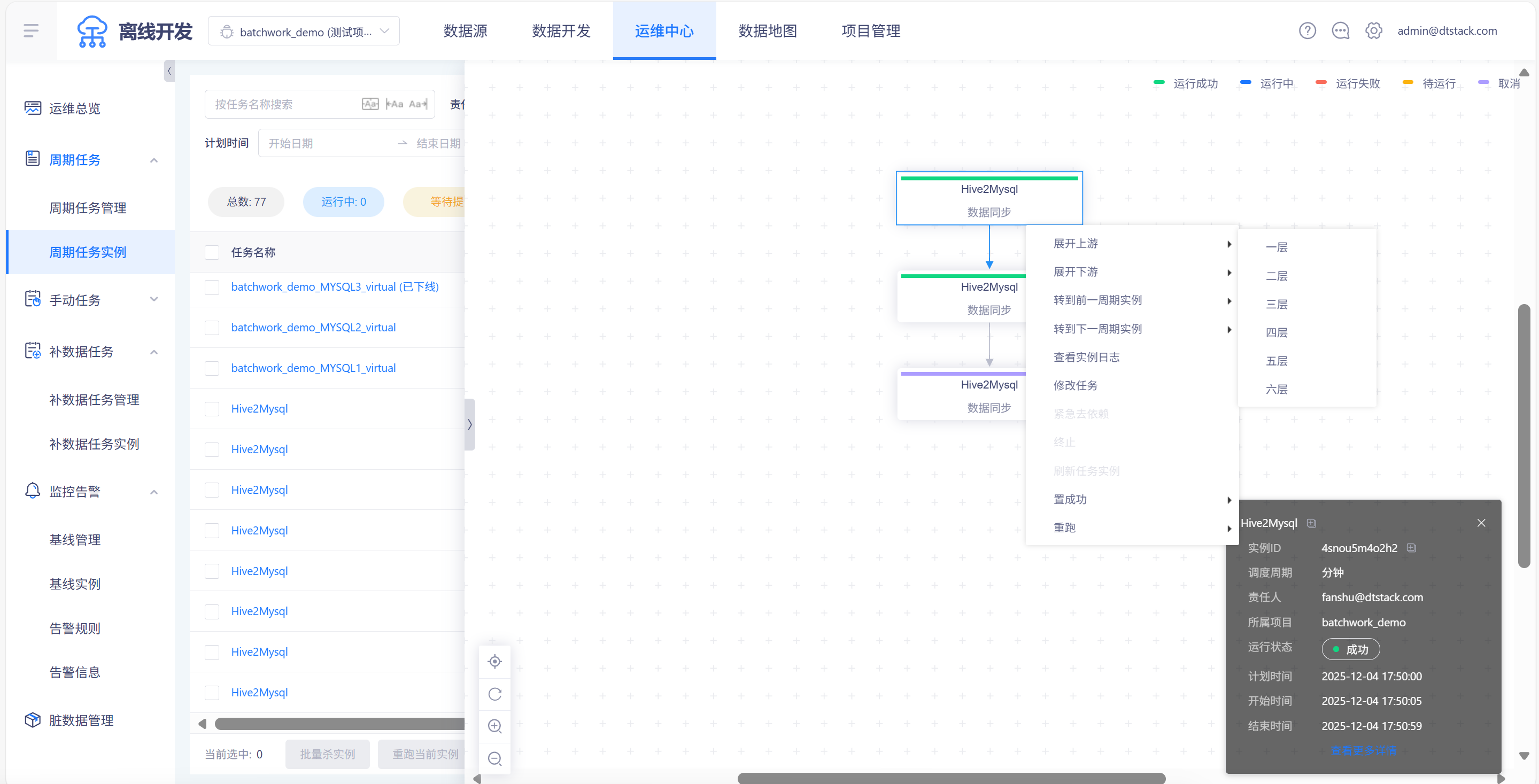The width and height of the screenshot is (1539, 784).
Task: Click the task list horizontal scrollbar
Action: click(x=339, y=724)
